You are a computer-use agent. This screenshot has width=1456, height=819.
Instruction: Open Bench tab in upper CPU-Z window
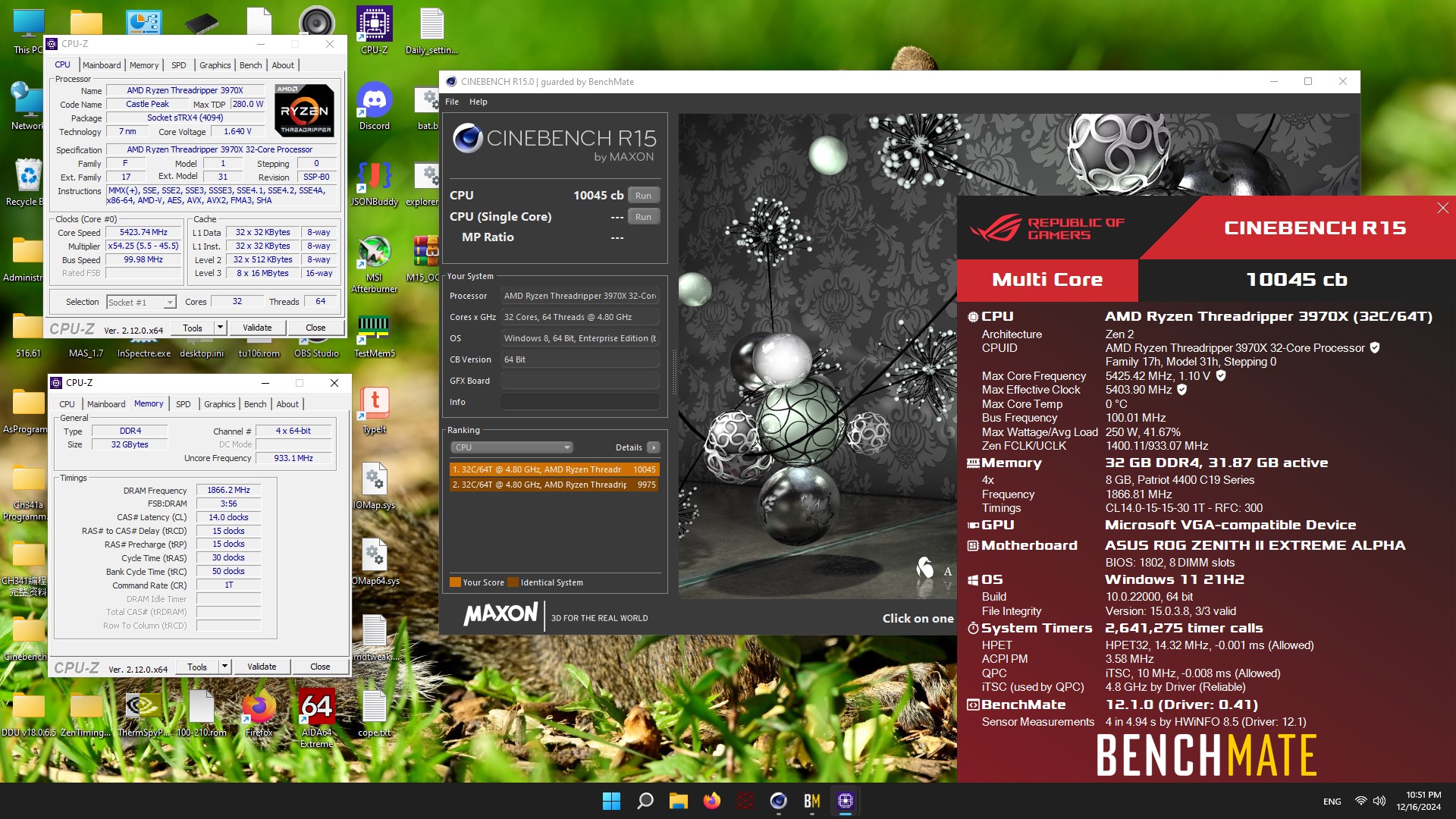[x=250, y=65]
